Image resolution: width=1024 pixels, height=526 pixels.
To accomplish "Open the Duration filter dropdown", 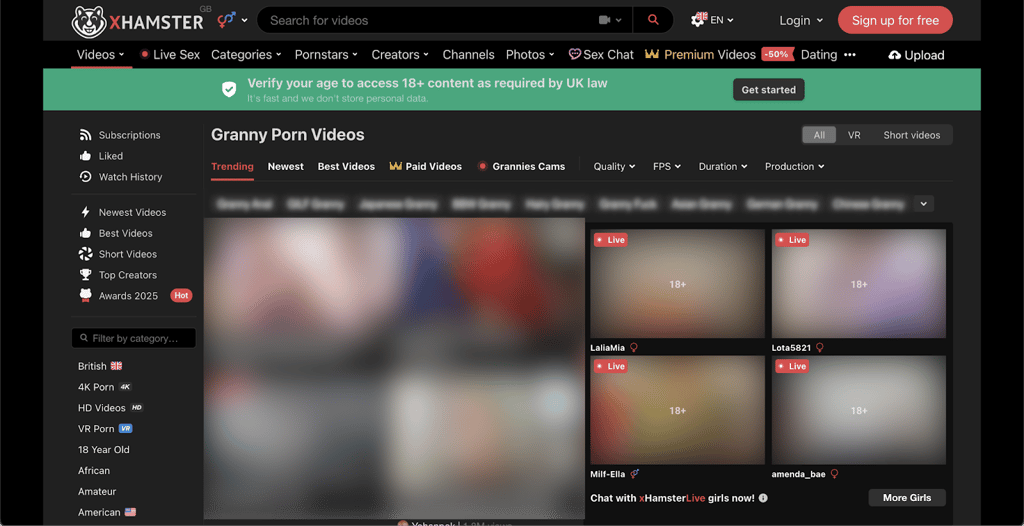I will coord(723,167).
